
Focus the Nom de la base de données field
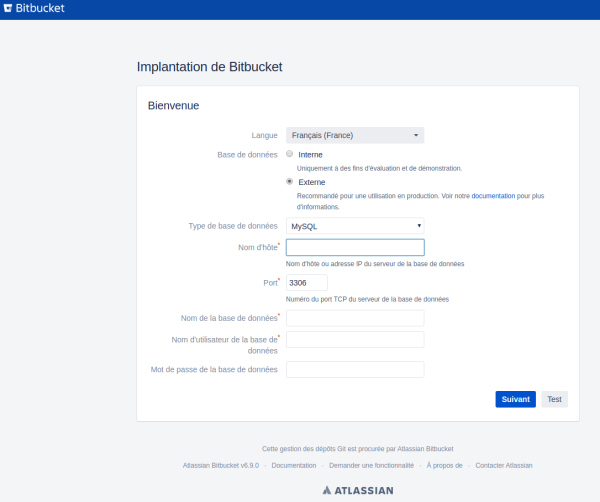pos(355,318)
